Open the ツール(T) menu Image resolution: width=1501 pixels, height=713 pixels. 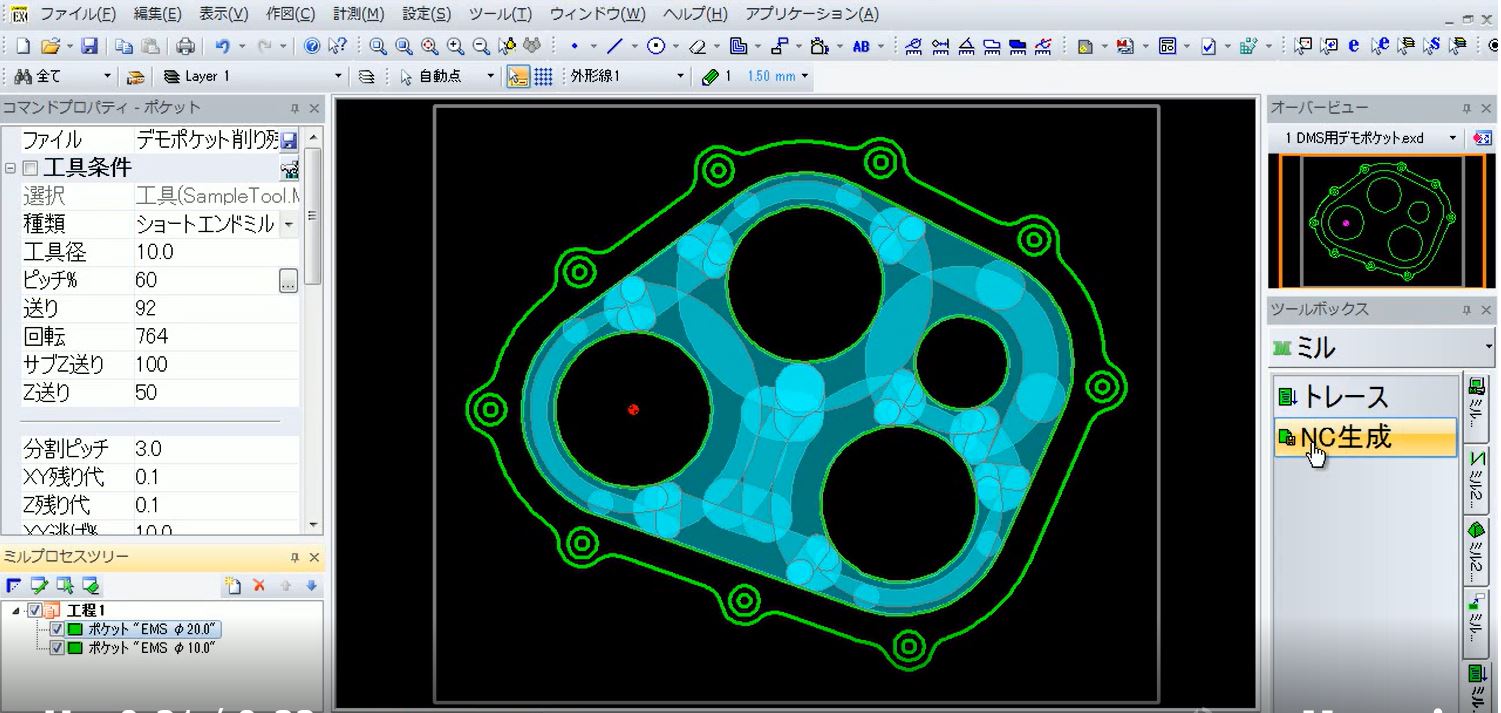pyautogui.click(x=500, y=14)
